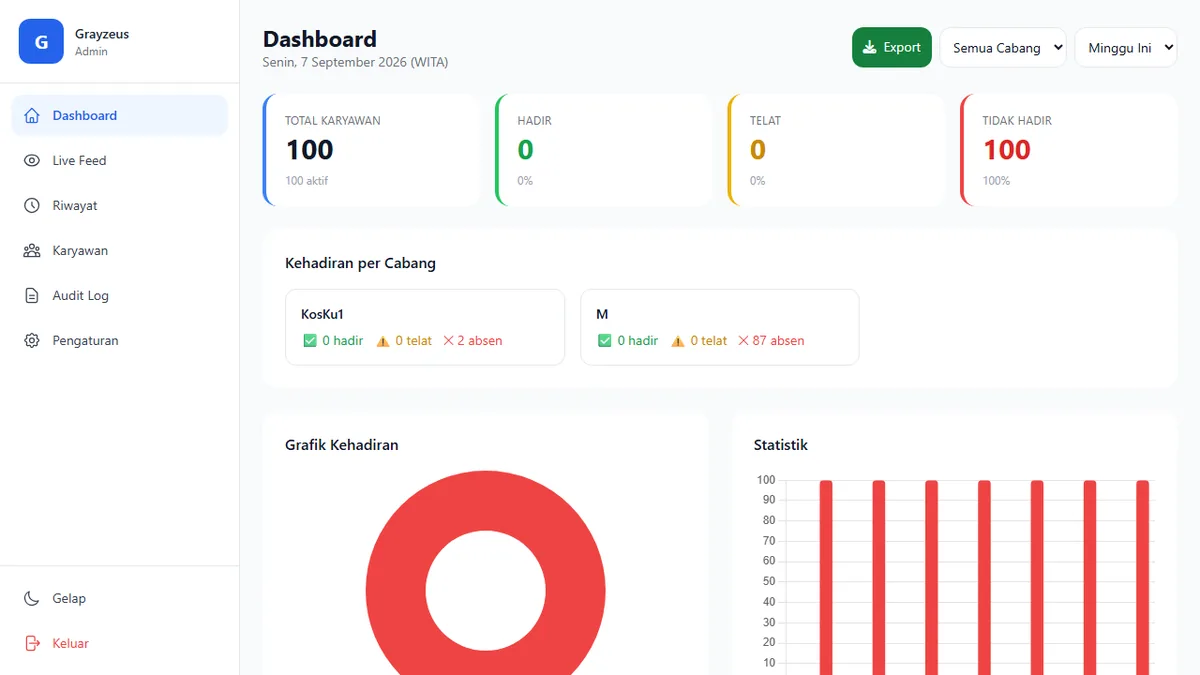Viewport: 1200px width, 675px height.
Task: Click the Kehadiran per Cabang heading
Action: tap(360, 263)
